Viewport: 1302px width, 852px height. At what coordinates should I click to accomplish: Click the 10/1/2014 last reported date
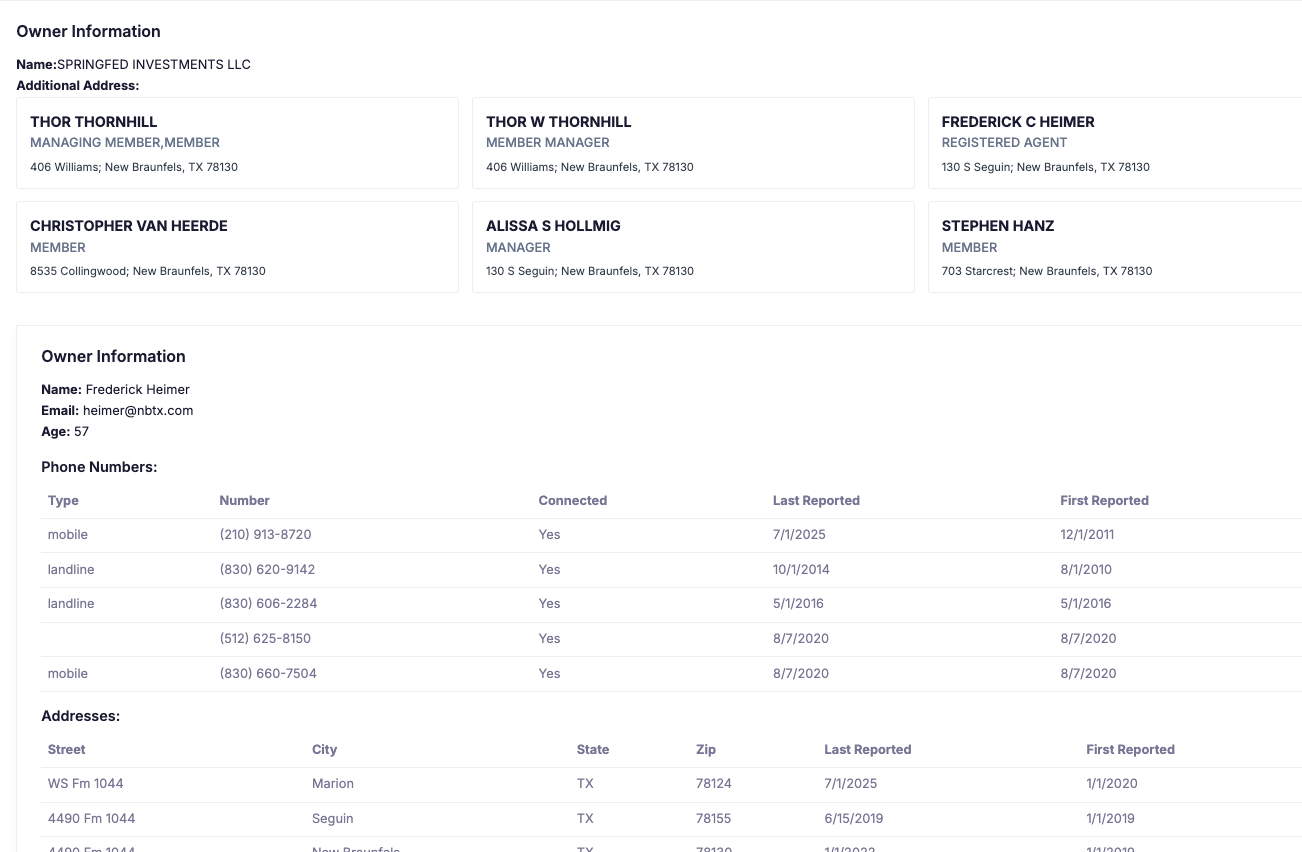[801, 569]
